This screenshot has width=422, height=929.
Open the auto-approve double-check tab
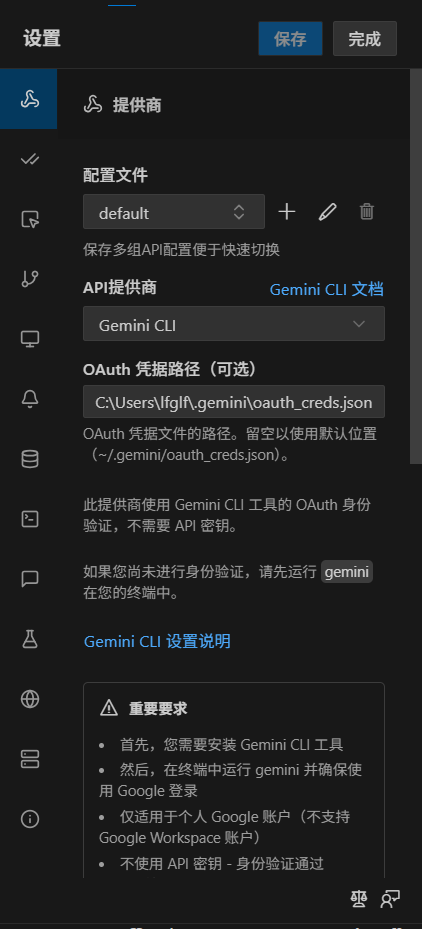tap(29, 159)
